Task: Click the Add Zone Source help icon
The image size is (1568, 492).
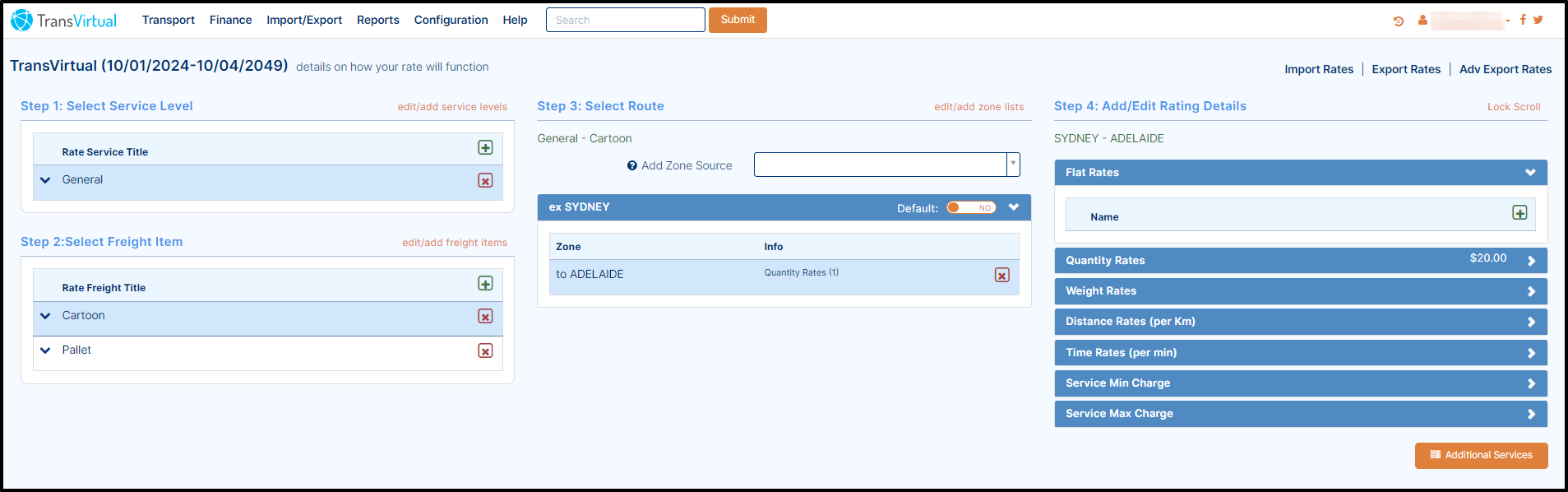Action: (632, 165)
